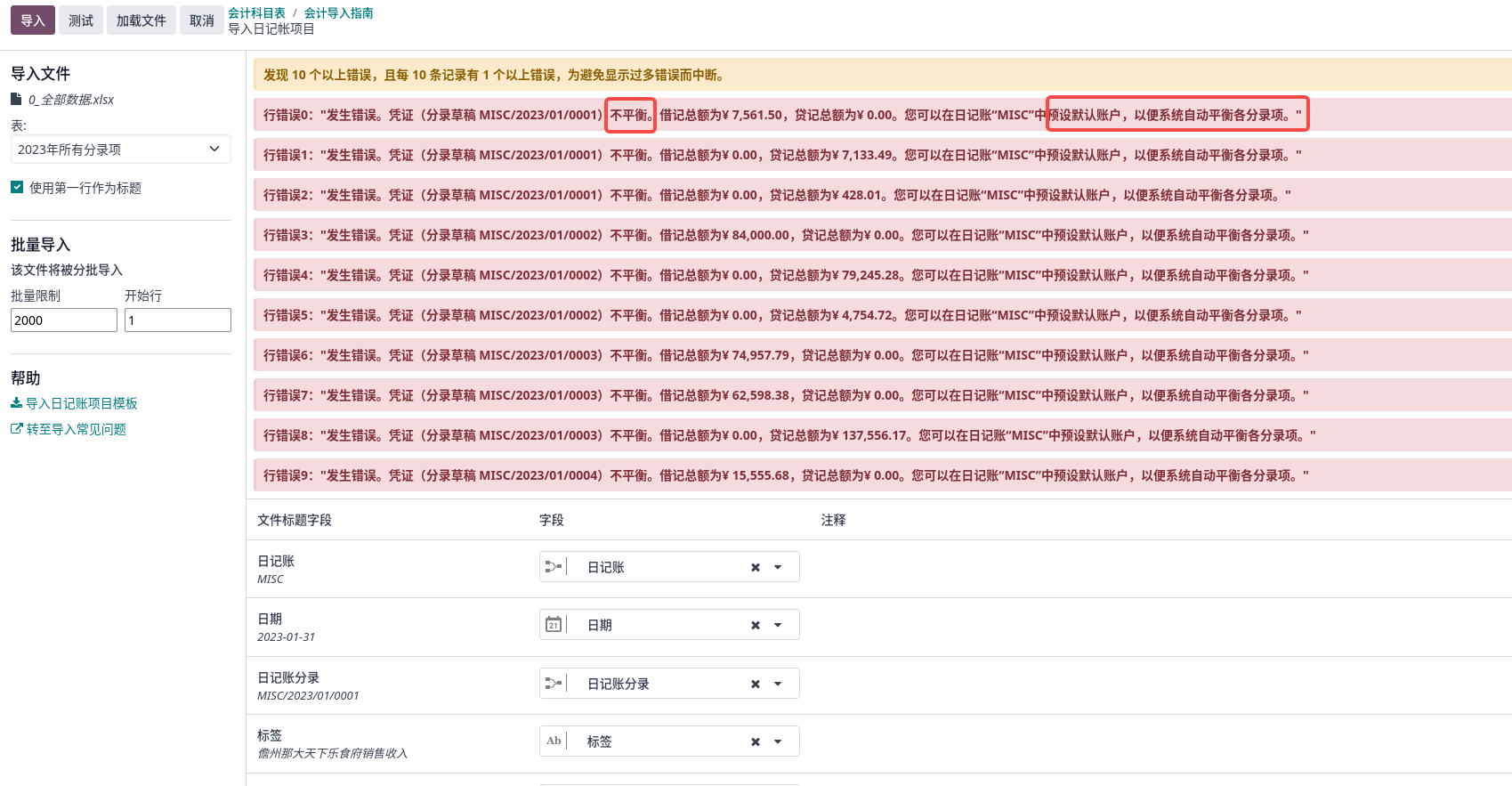Open the 日期 field selector box
Image resolution: width=1512 pixels, height=786 pixels.
click(669, 625)
